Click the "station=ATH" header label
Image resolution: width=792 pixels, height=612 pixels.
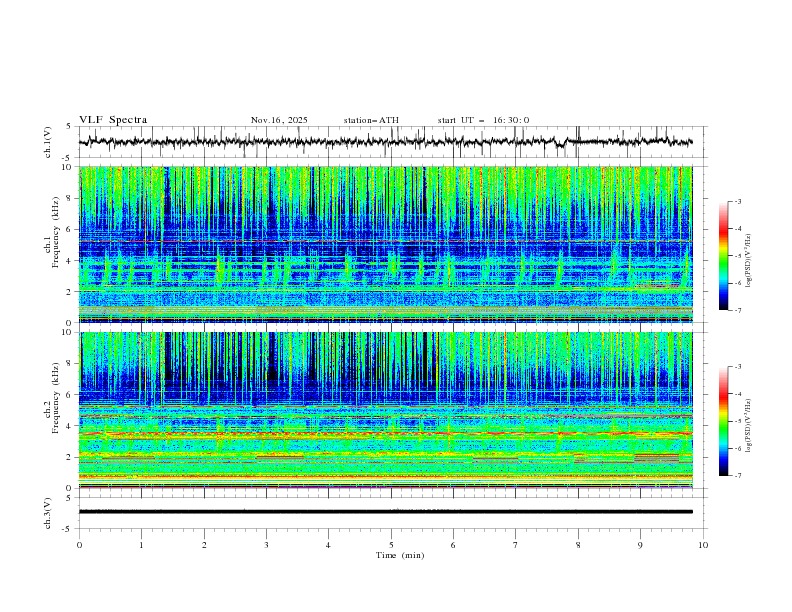point(371,120)
